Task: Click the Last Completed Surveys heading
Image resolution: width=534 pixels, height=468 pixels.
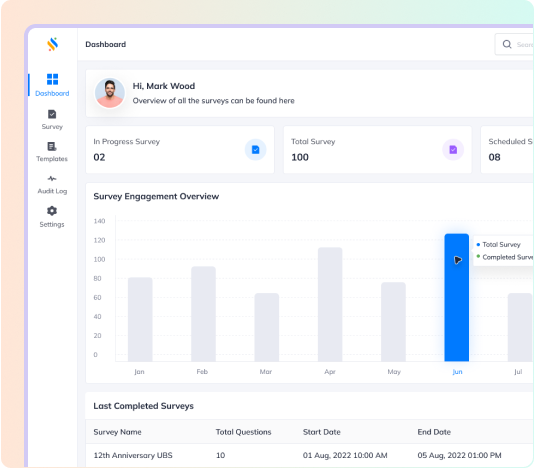Action: (143, 406)
